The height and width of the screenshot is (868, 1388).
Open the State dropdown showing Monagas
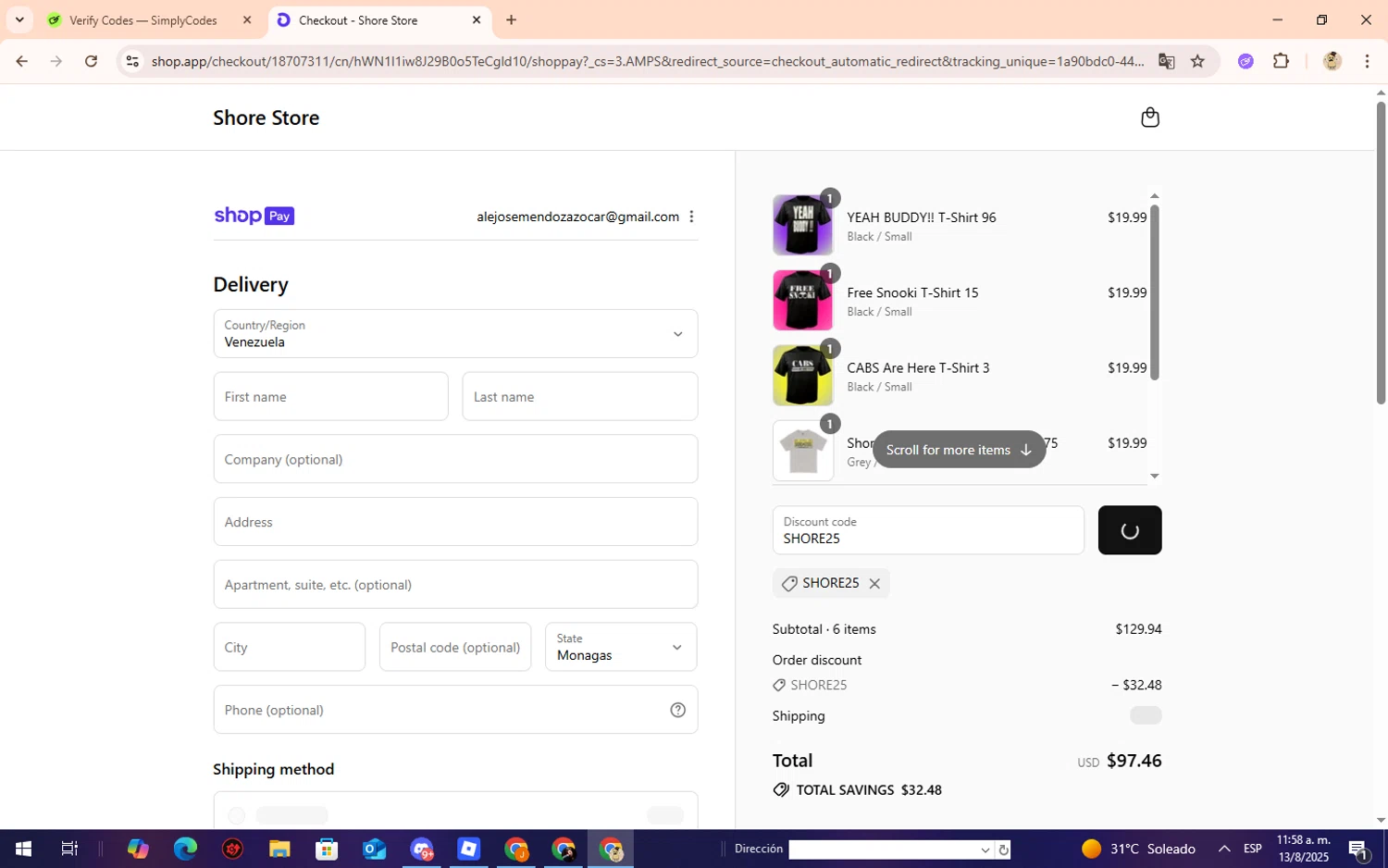point(621,647)
